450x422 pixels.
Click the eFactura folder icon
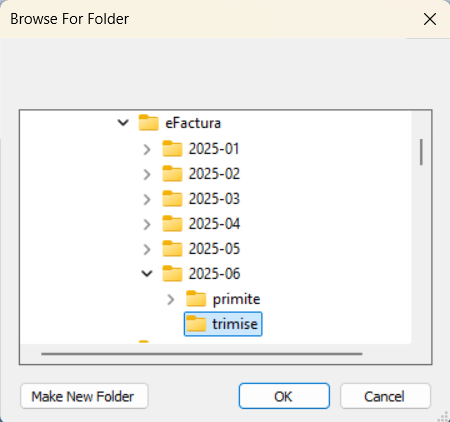click(x=148, y=123)
